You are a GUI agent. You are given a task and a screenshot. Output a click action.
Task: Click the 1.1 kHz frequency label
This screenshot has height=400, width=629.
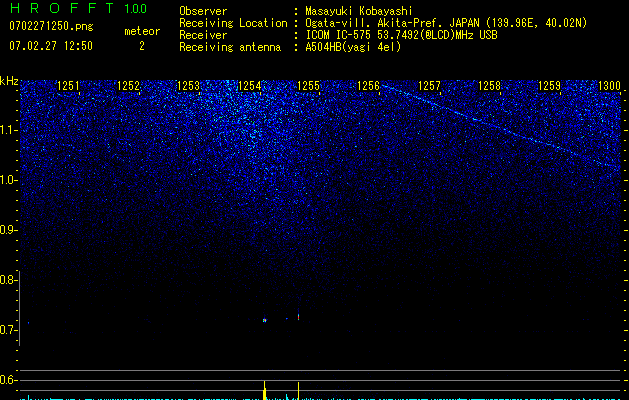8,130
